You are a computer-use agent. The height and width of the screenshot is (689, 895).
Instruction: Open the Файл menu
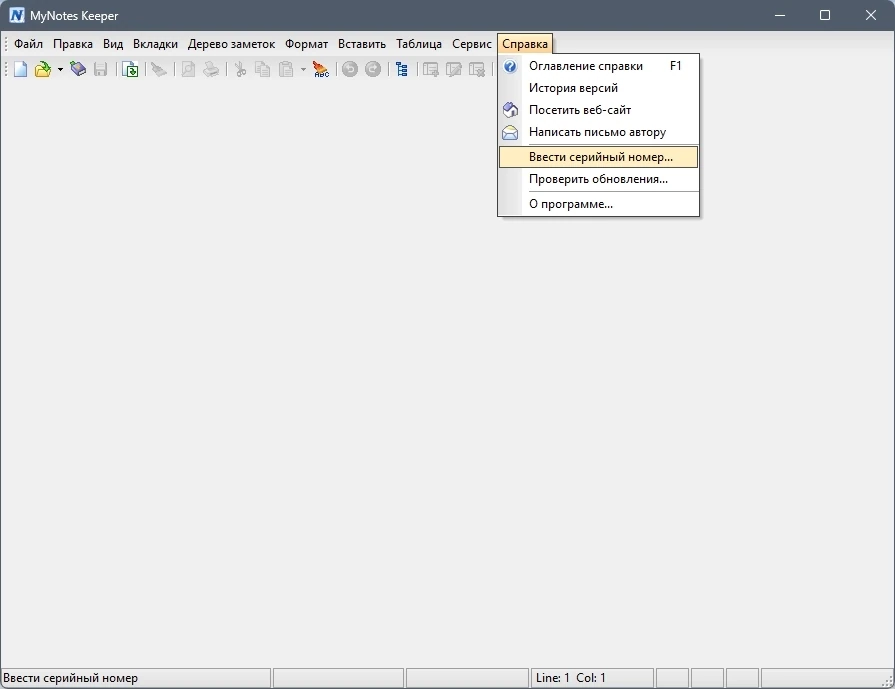point(29,44)
